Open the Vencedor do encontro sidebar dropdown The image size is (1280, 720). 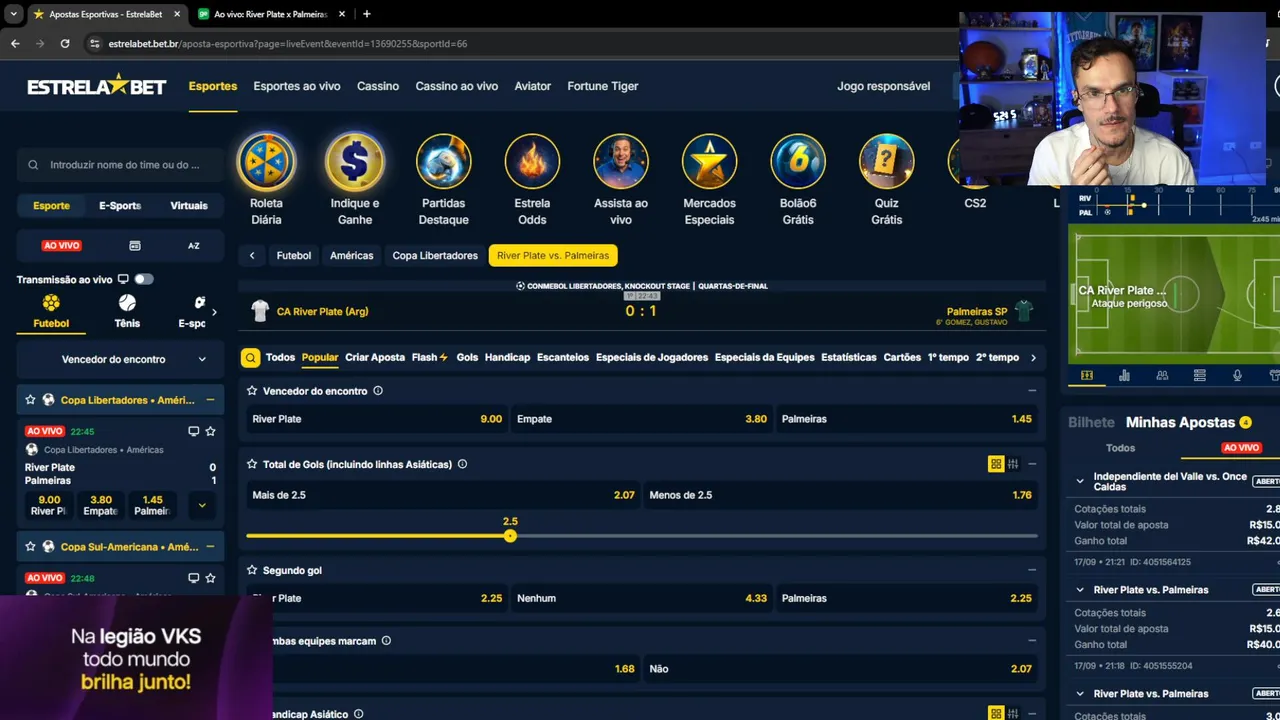121,359
